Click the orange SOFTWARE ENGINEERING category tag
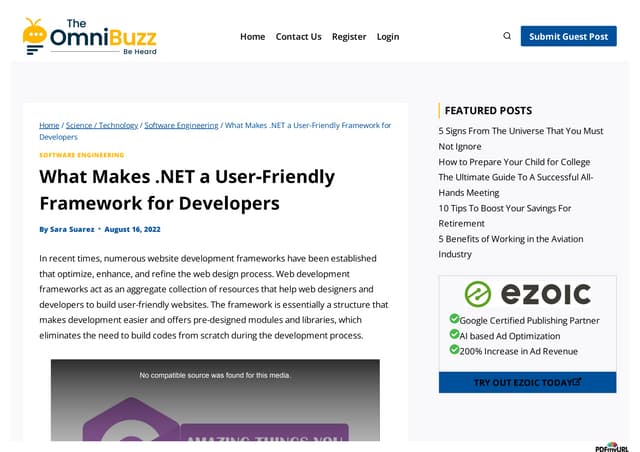Viewport: 640px width, 452px height. (x=82, y=155)
